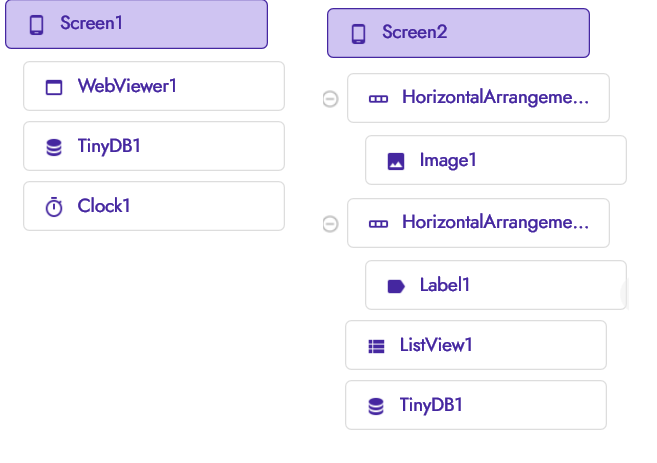Click the database icon of TinyDB1 under Screen1

point(54,147)
